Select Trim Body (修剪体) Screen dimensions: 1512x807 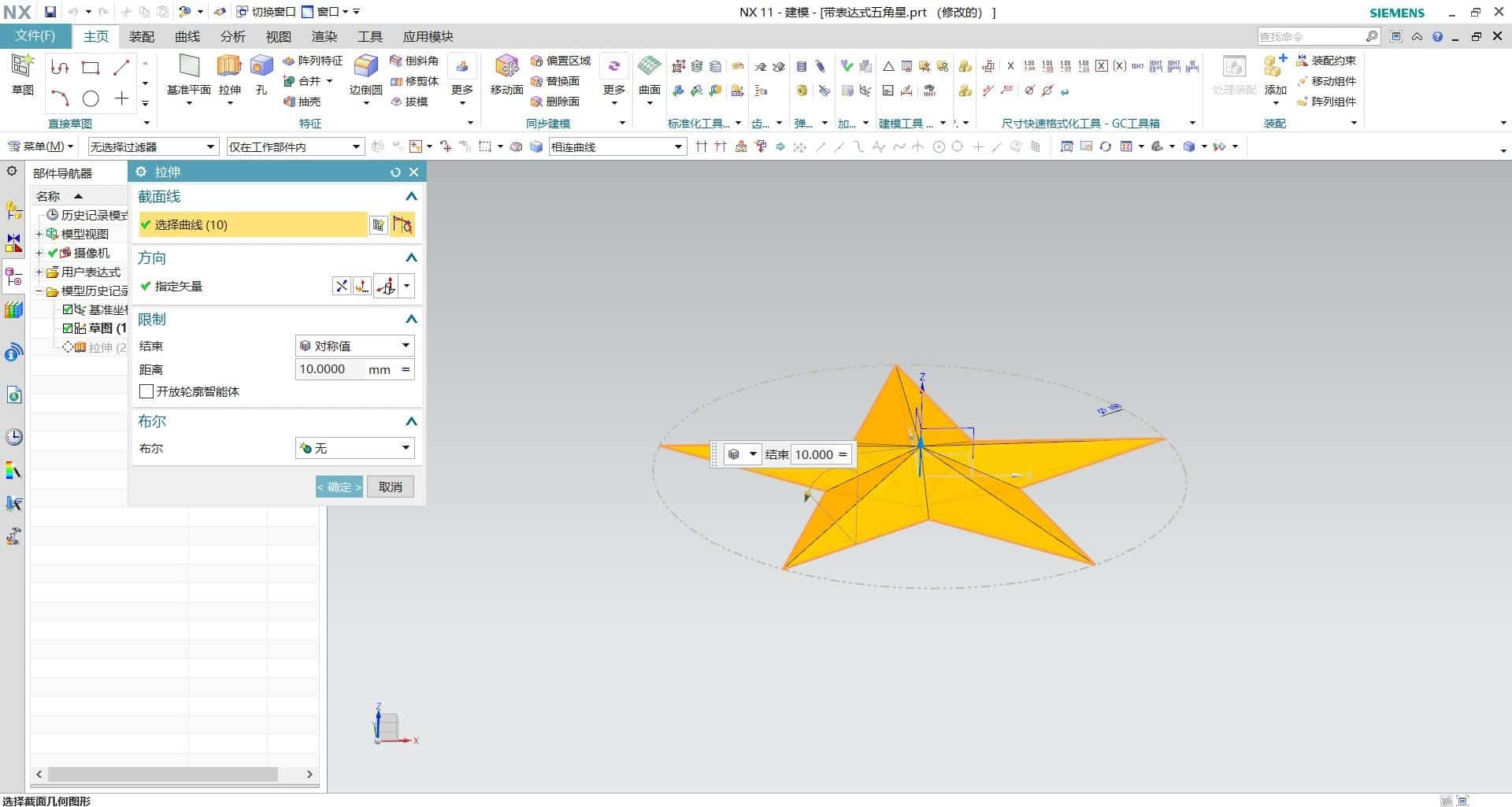coord(414,81)
